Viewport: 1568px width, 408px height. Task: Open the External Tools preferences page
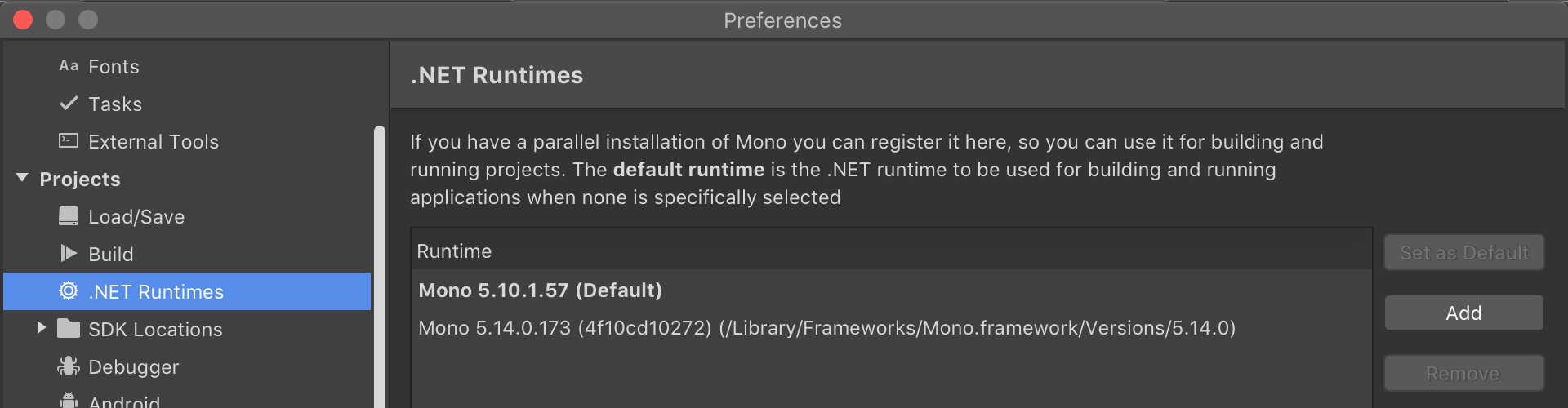(x=154, y=142)
